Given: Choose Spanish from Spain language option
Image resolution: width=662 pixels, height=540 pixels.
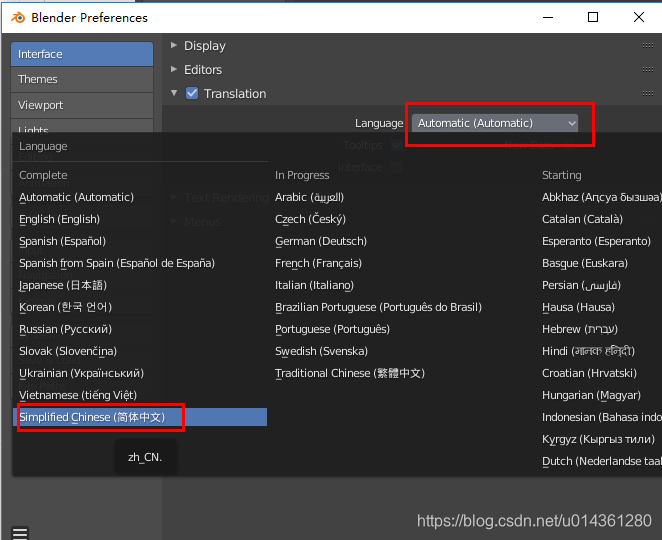Looking at the screenshot, I should [117, 263].
